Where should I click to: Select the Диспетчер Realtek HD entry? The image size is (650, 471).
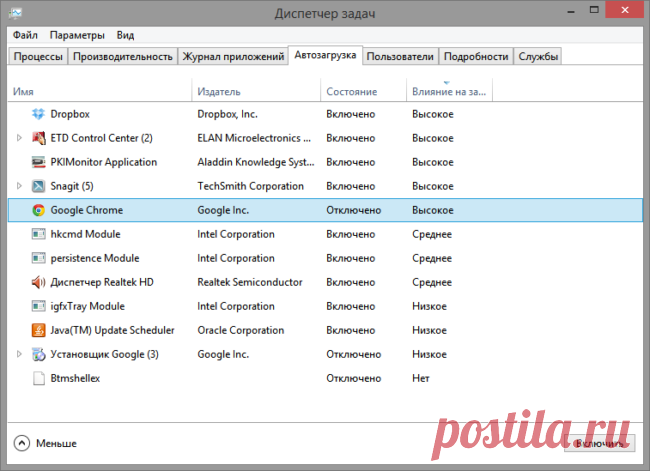pyautogui.click(x=102, y=282)
